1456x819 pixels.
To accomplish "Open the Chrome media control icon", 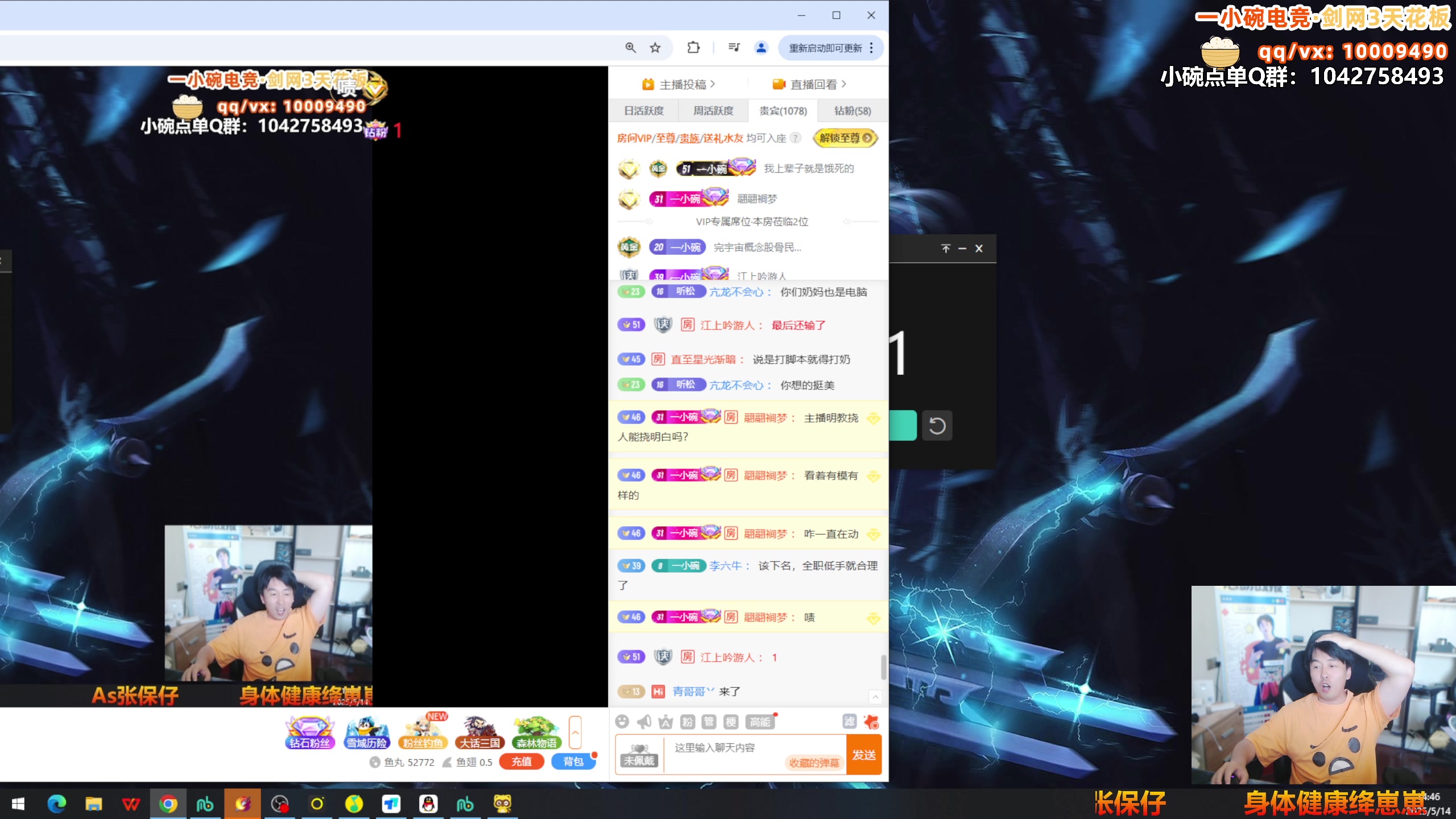I will tap(734, 48).
